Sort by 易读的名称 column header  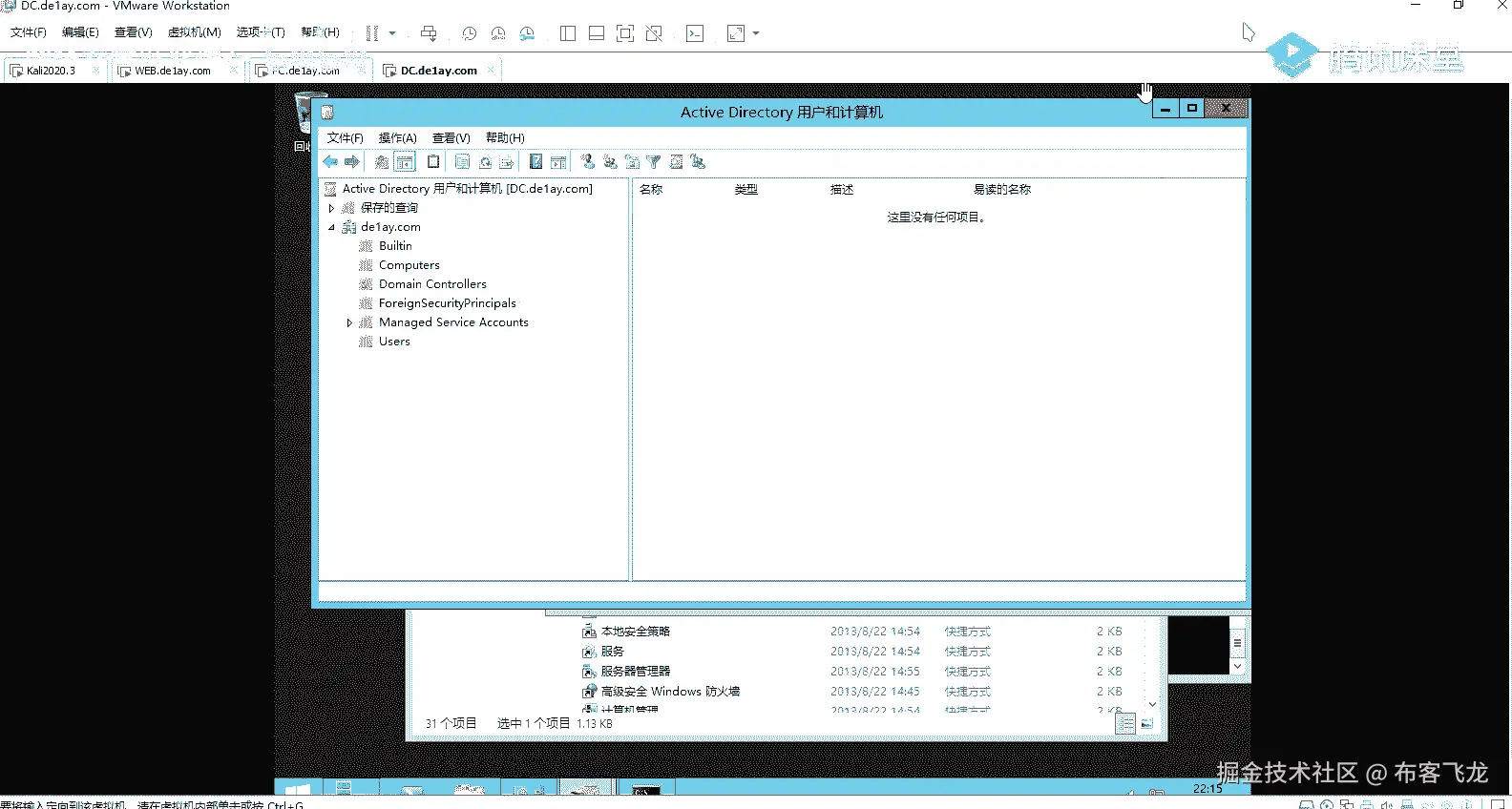tap(1002, 190)
